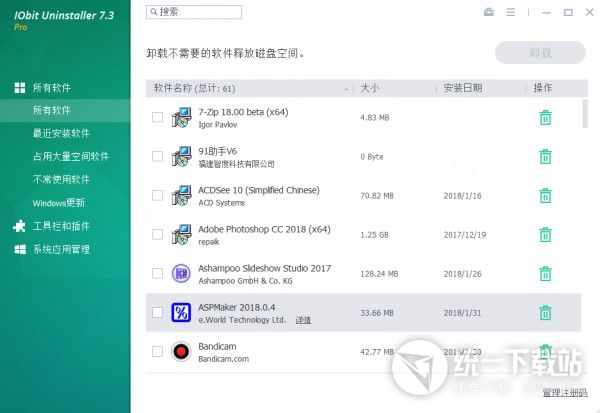
Task: Open 详情 link for ASPMaker
Action: tap(303, 320)
